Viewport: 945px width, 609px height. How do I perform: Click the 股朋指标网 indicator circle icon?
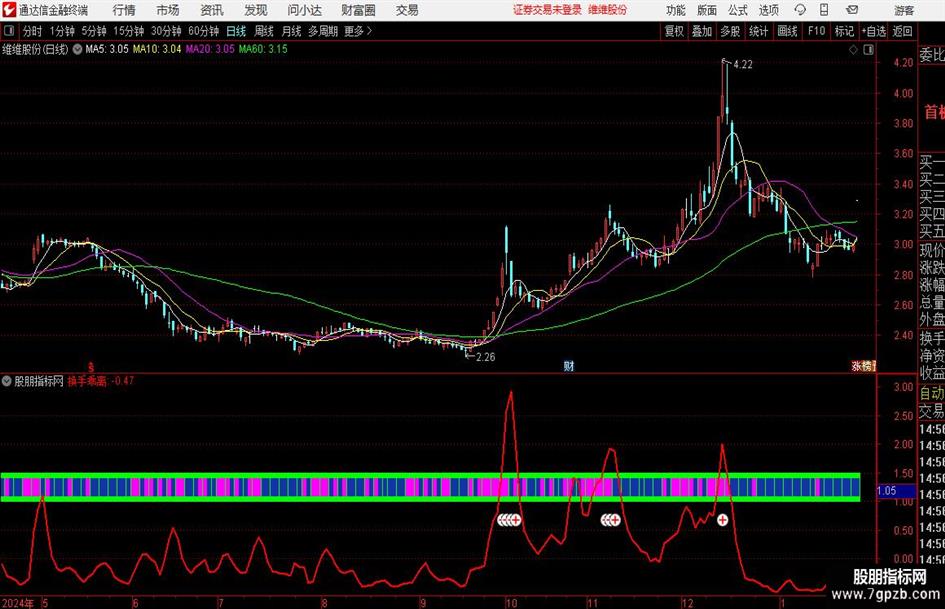7,381
